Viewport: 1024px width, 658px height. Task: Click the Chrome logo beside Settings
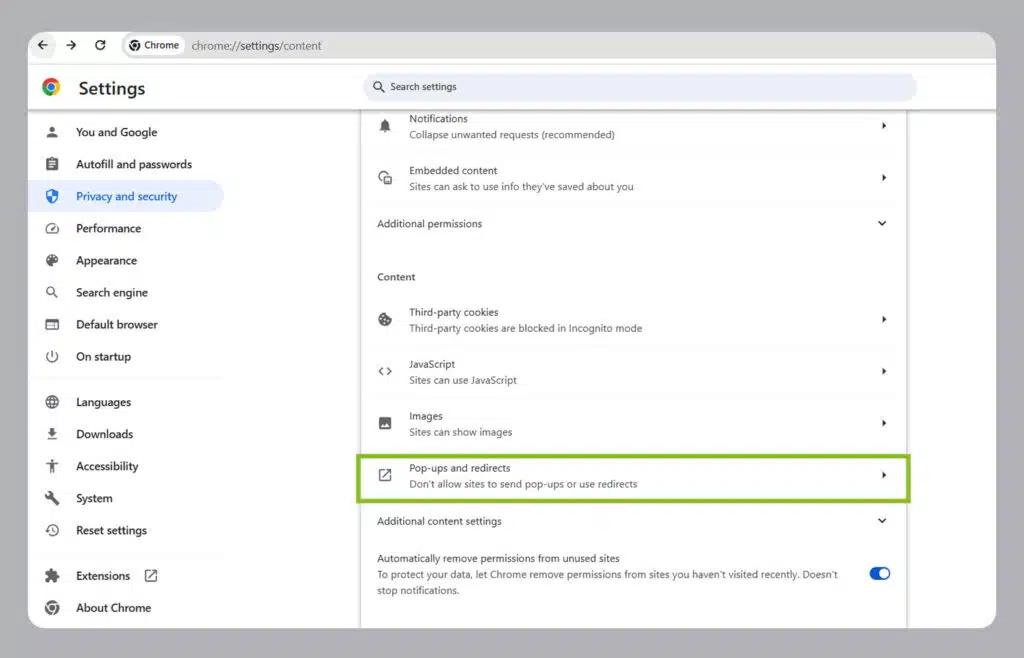(52, 87)
